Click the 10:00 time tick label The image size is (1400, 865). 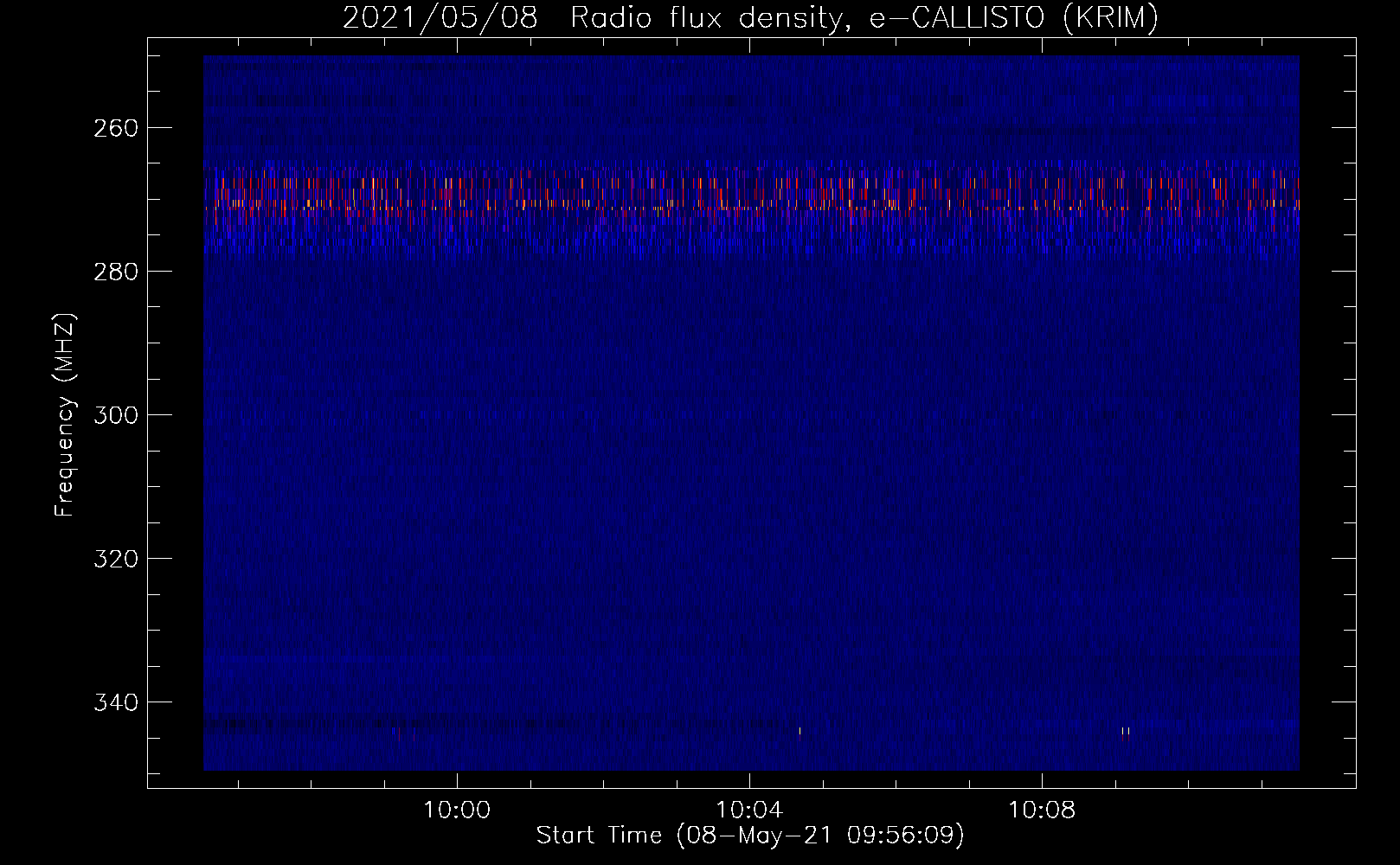(456, 811)
